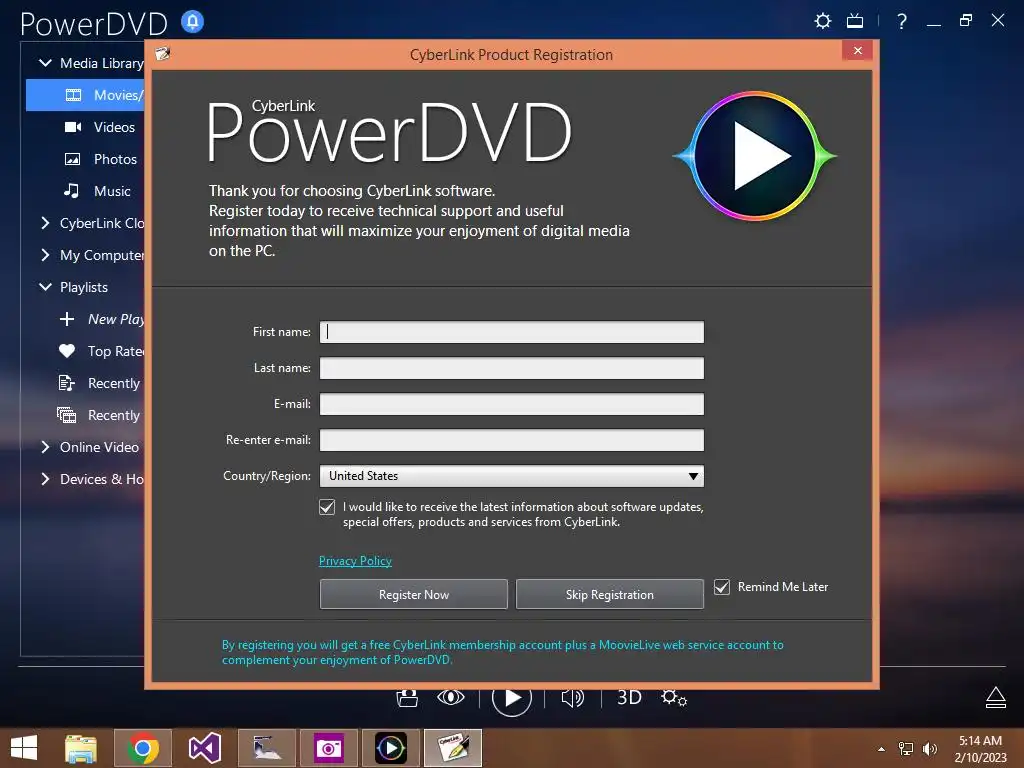Open the purple camera app in taskbar
The width and height of the screenshot is (1024, 768).
(x=328, y=748)
